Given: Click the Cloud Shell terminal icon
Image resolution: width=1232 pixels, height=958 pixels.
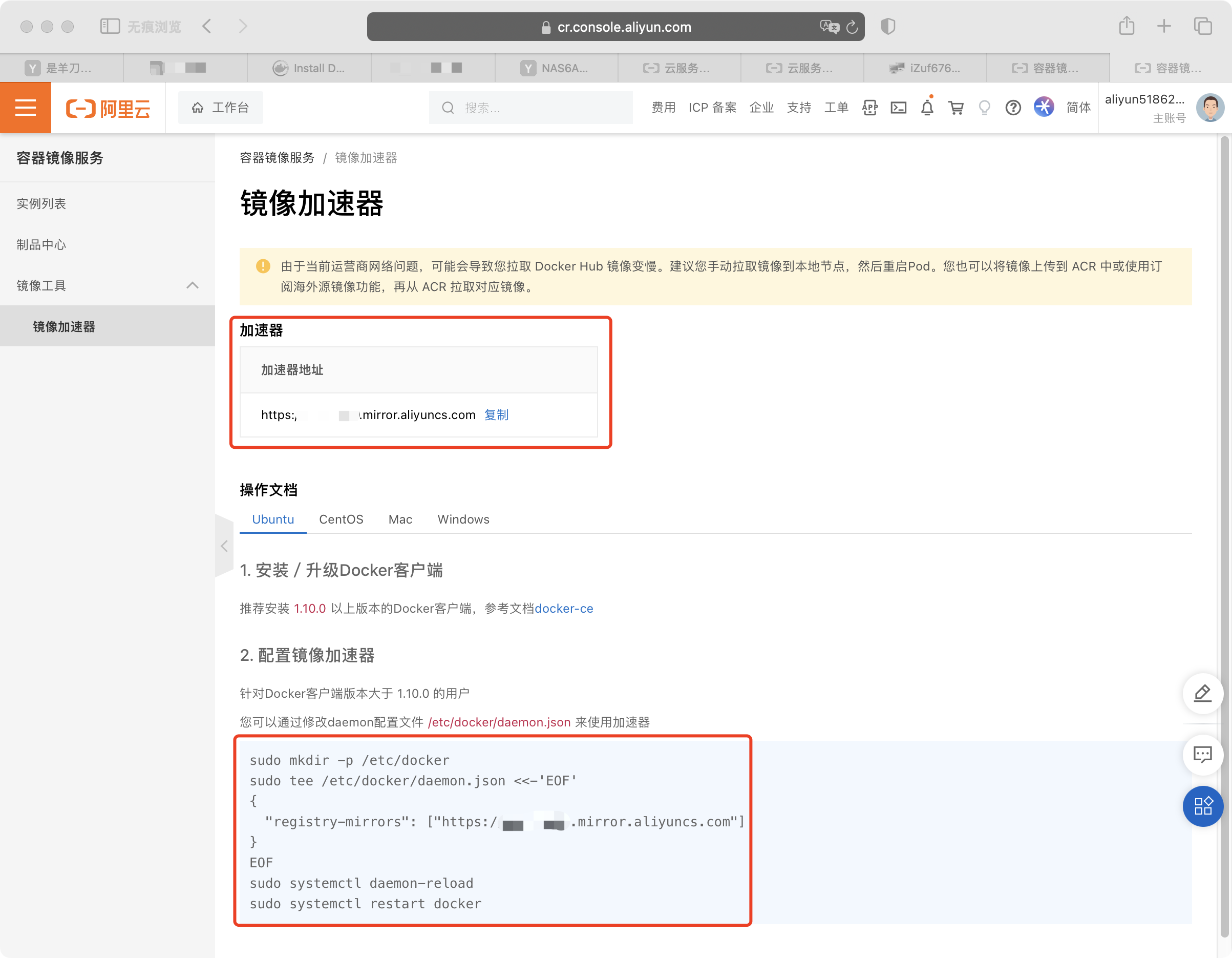Looking at the screenshot, I should point(898,107).
